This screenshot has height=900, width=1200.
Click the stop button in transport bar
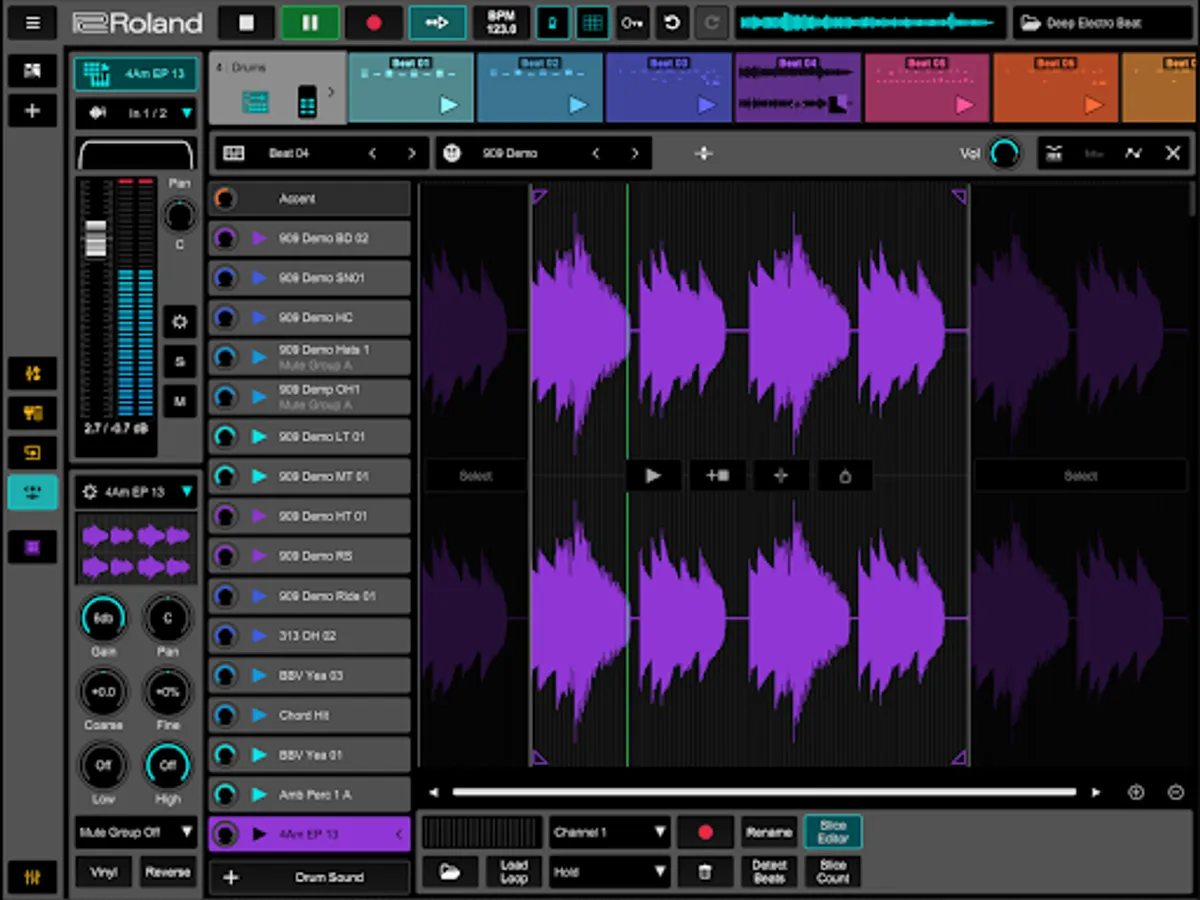click(246, 22)
